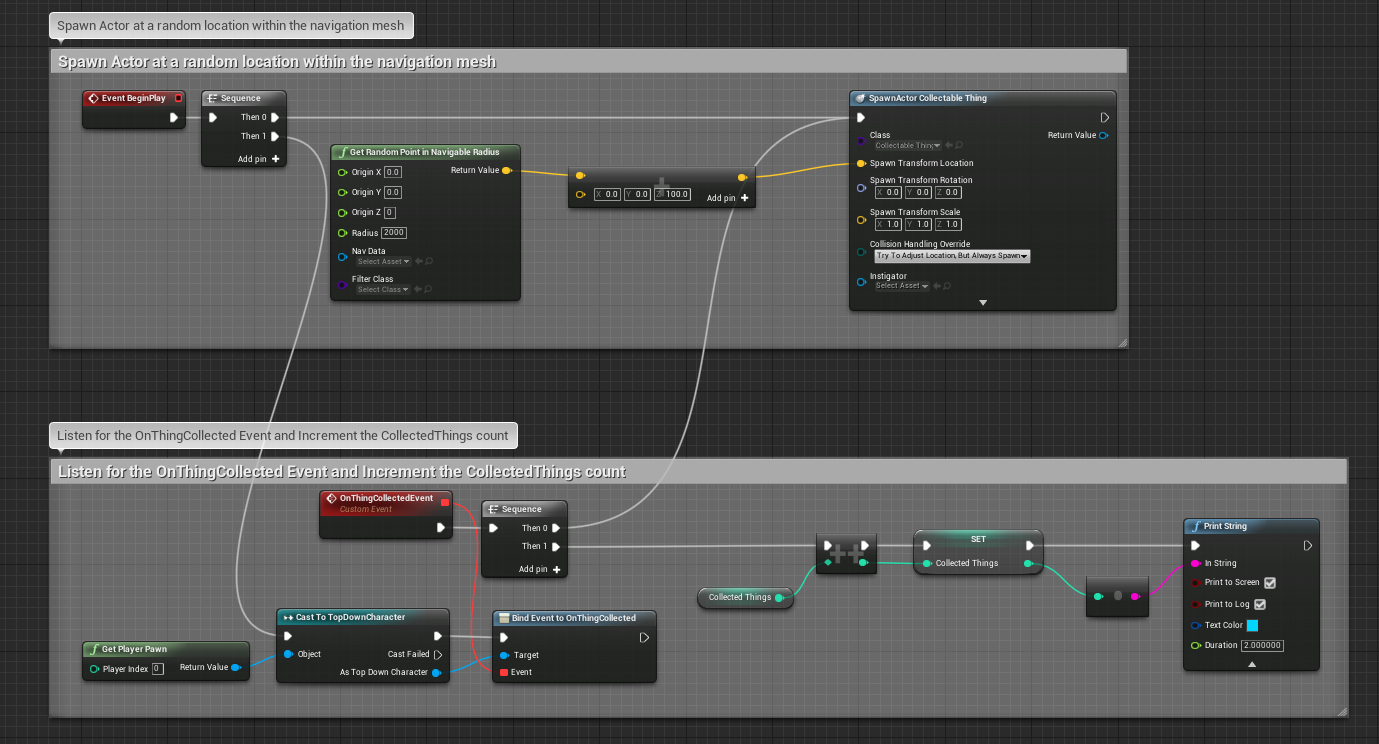Click the Origin X value field
Screen dimensions: 1379x744
[393, 172]
